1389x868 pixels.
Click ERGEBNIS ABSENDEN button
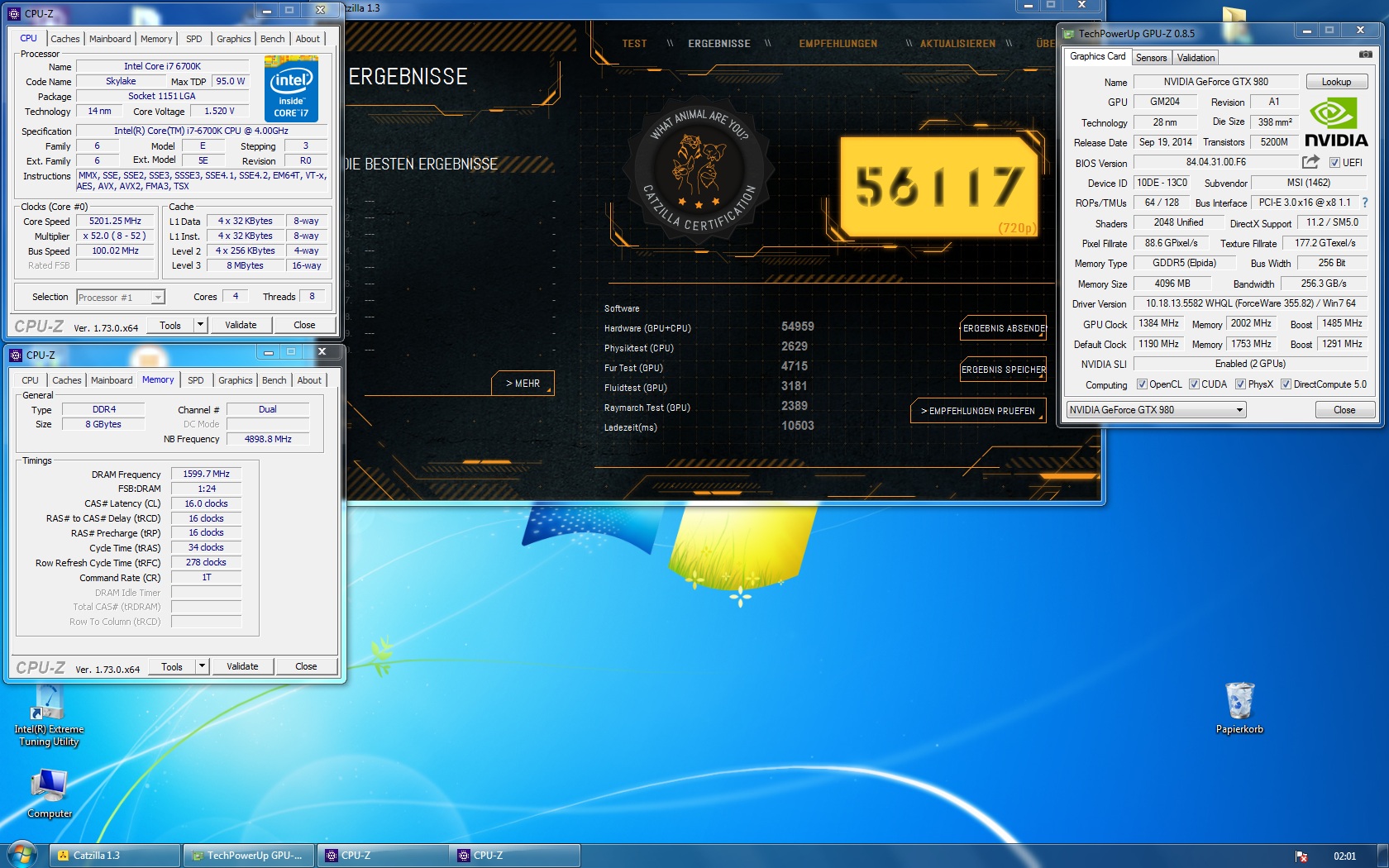pyautogui.click(x=1004, y=328)
